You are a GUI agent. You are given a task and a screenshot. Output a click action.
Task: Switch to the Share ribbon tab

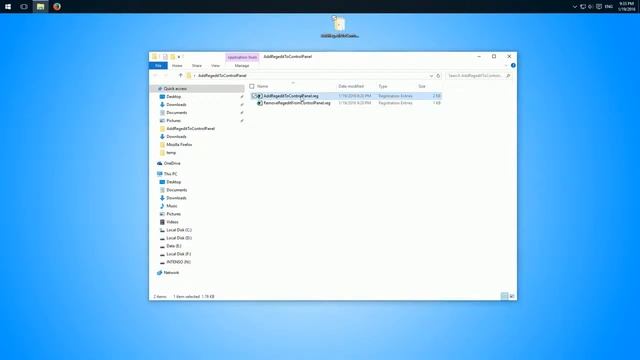[197, 66]
